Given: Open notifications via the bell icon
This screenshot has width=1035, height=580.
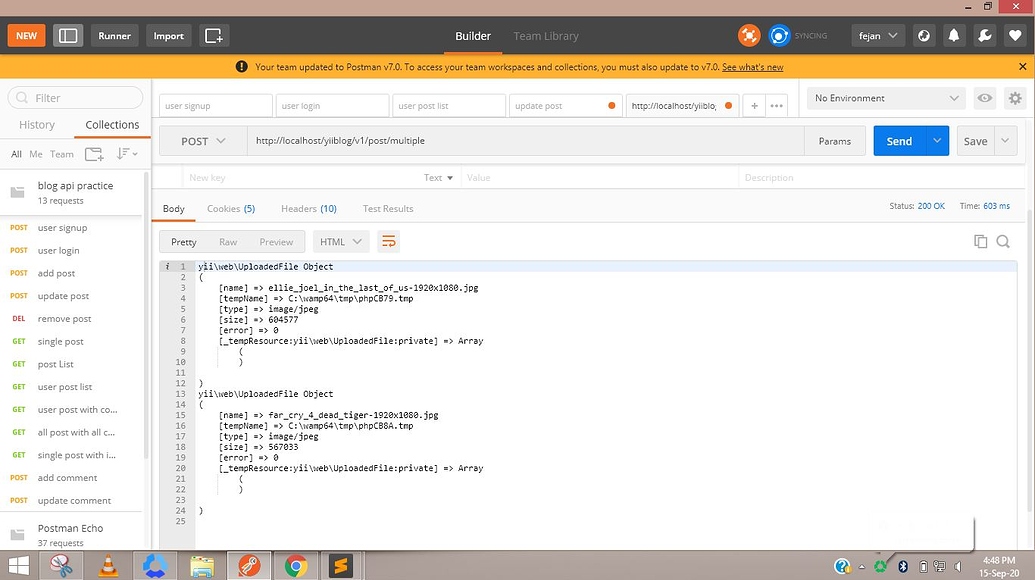Looking at the screenshot, I should point(953,34).
